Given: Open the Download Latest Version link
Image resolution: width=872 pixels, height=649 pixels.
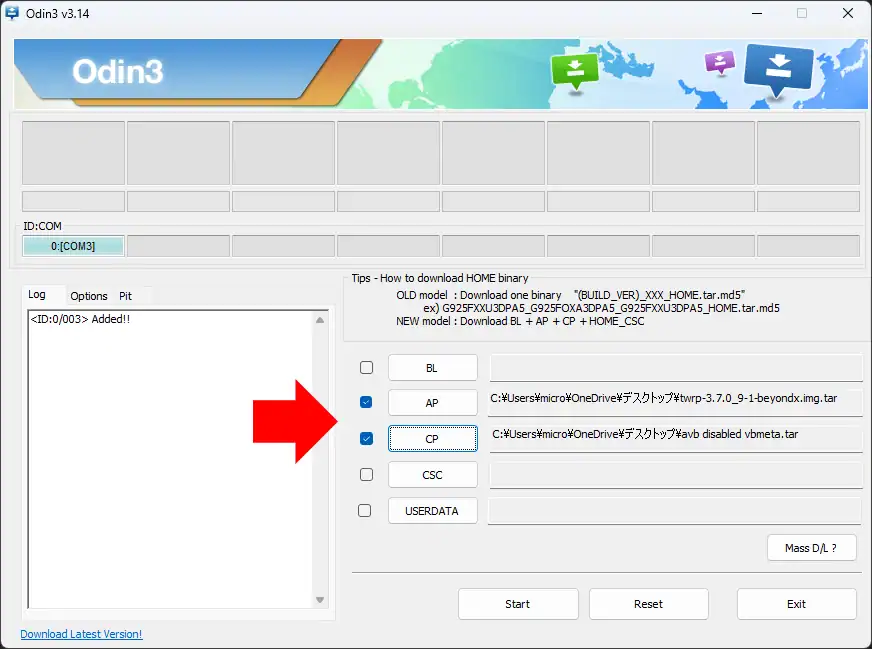Looking at the screenshot, I should click(x=81, y=634).
